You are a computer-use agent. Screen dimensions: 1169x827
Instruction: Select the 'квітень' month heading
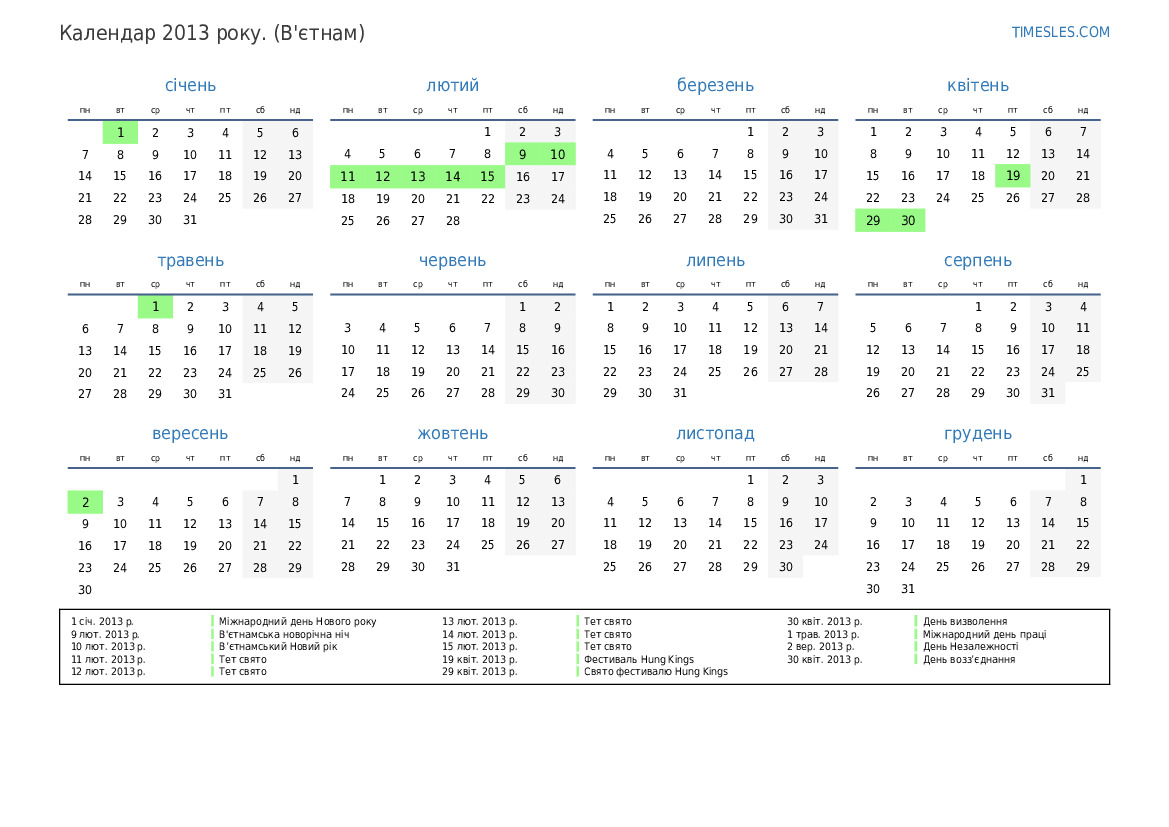click(x=977, y=85)
